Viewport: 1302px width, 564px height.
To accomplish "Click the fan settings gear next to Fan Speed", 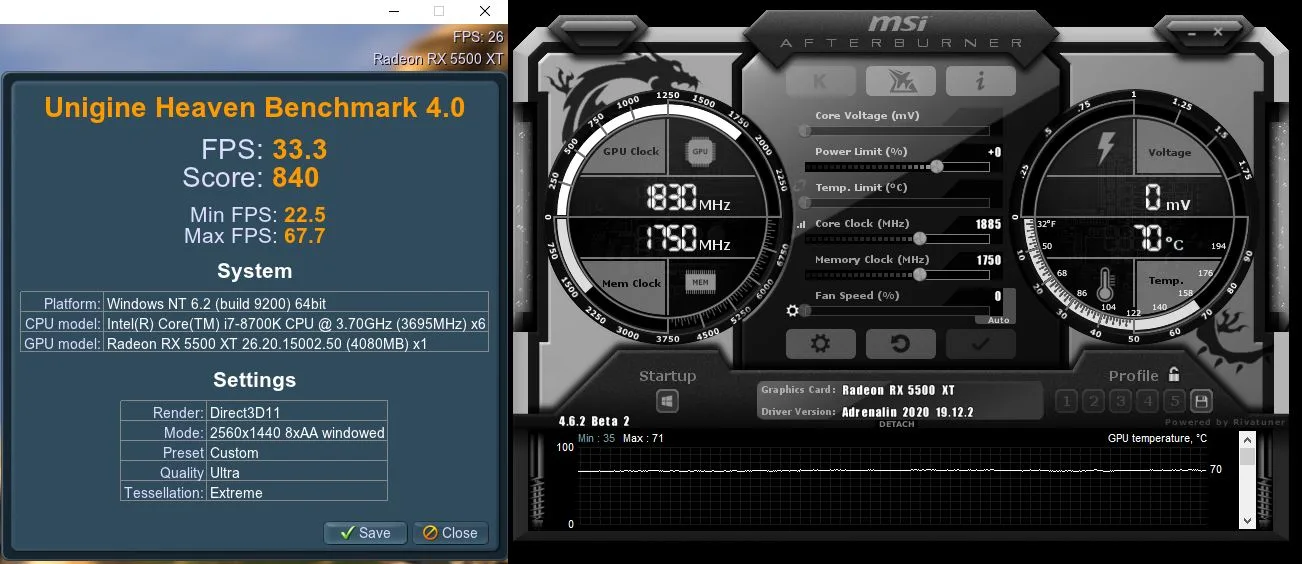I will tap(793, 311).
